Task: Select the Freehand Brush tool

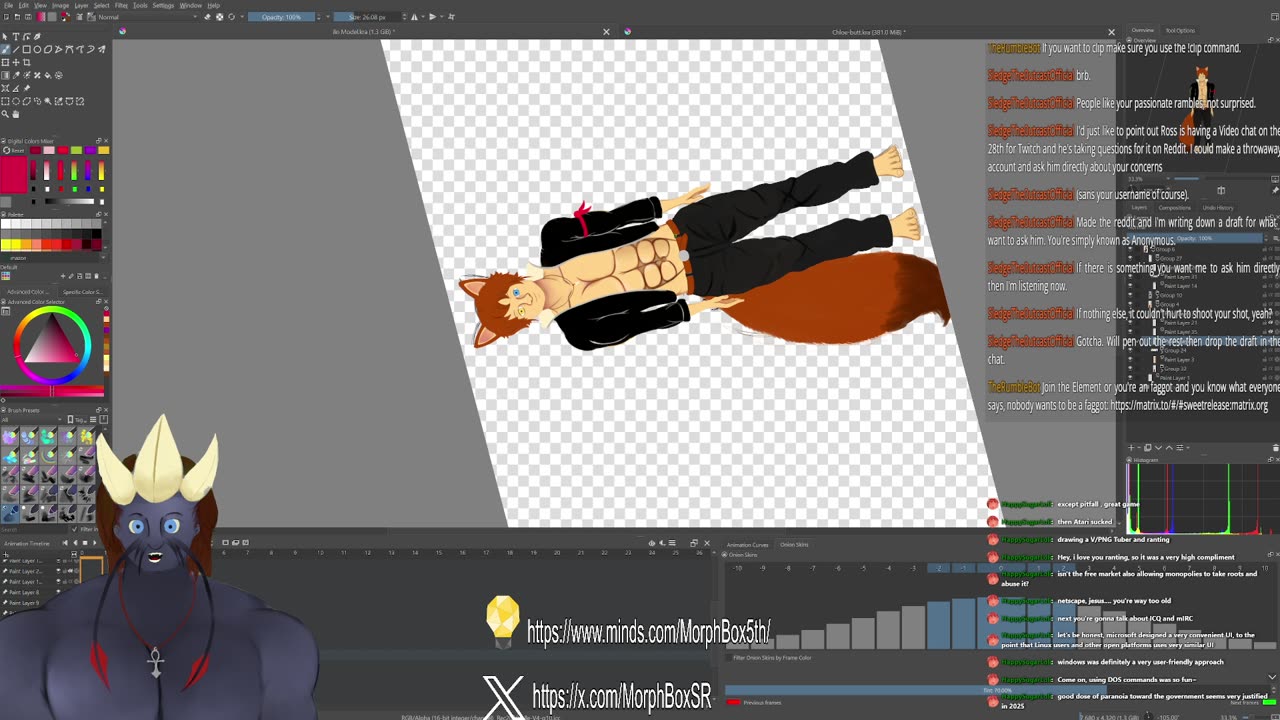Action: point(5,49)
